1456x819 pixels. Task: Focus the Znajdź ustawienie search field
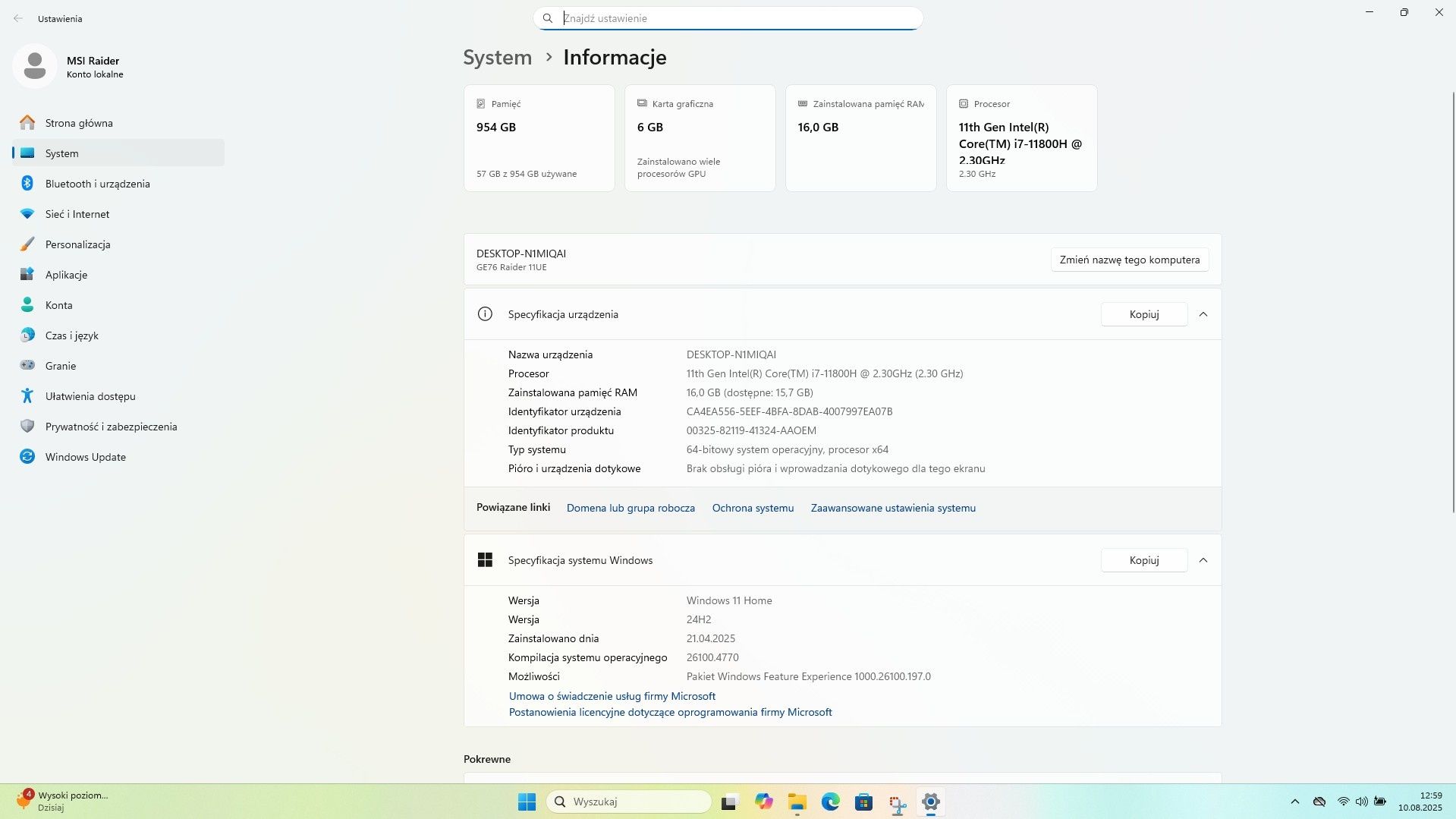coord(728,18)
